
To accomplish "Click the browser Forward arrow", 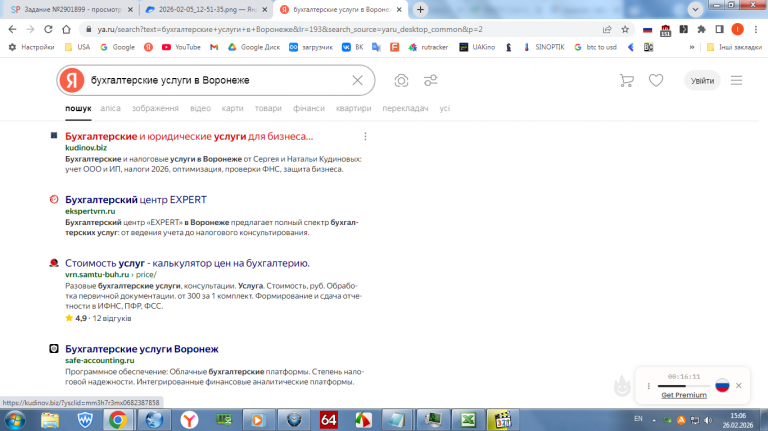I will coord(30,29).
